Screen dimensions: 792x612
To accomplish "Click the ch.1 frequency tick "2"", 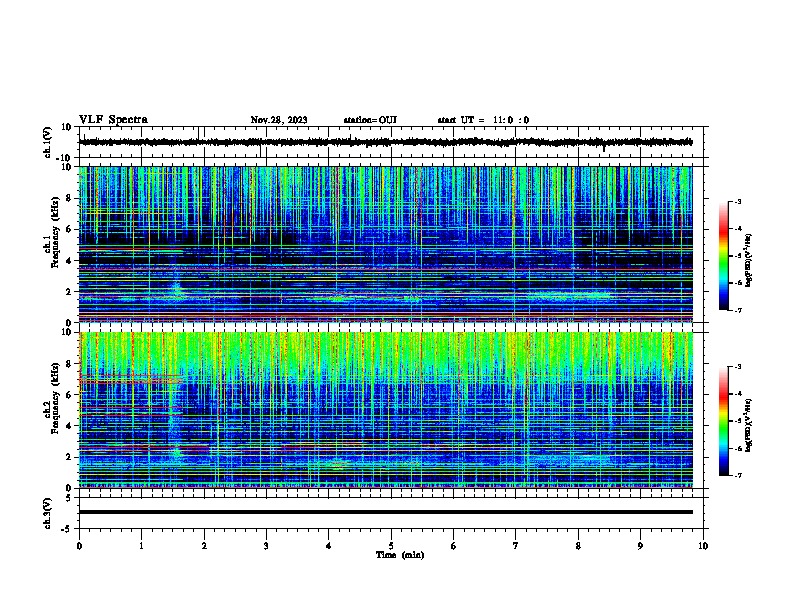I will (x=69, y=291).
